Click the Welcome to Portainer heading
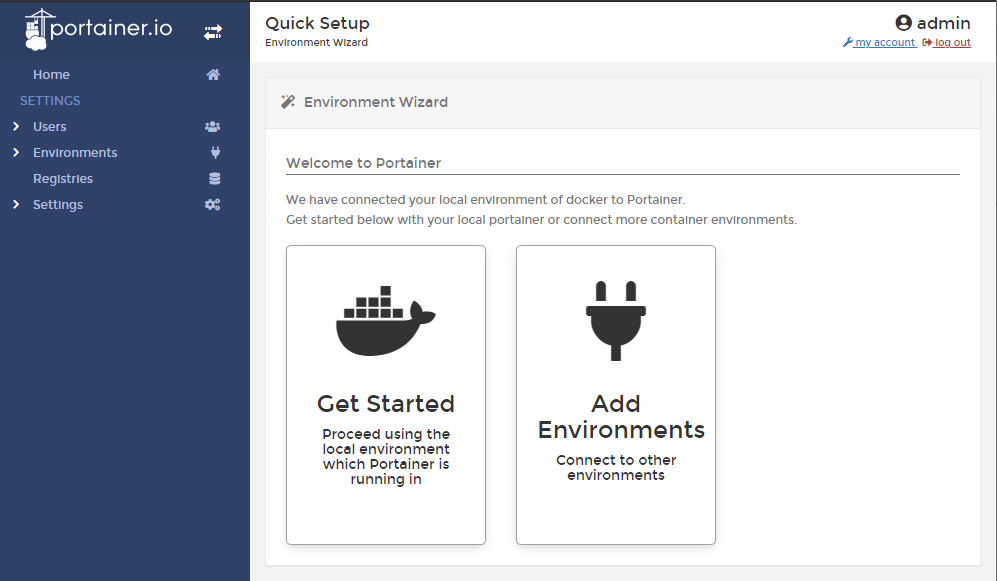The width and height of the screenshot is (997, 581). coord(363,163)
